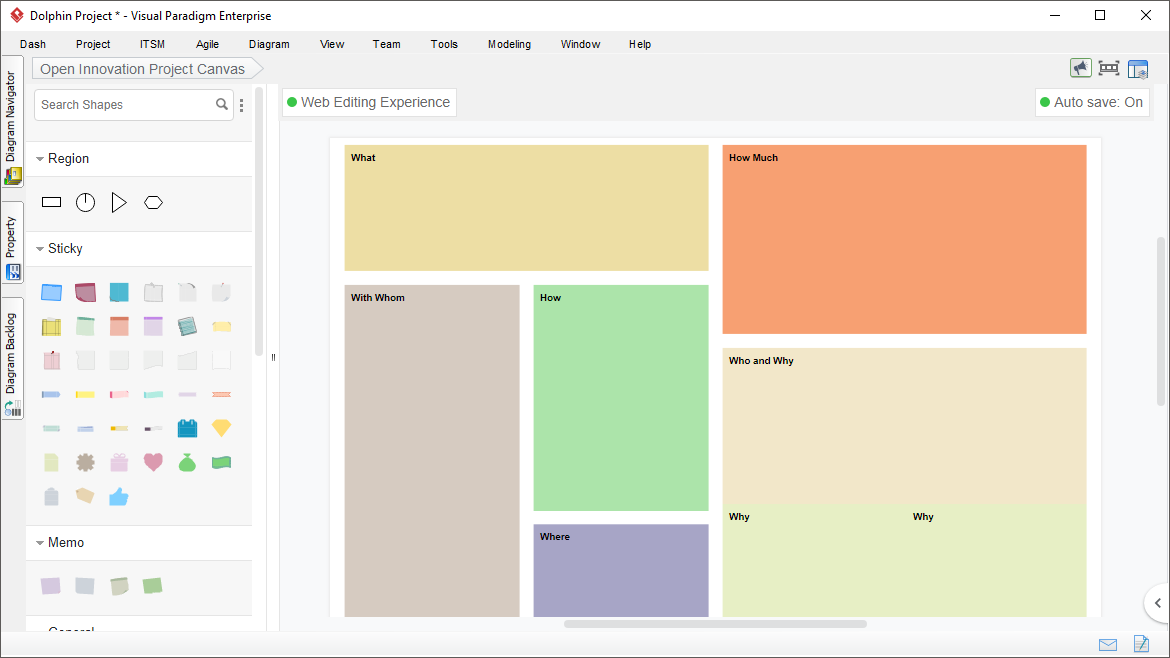Open the Project menu
This screenshot has width=1170, height=658.
coord(93,44)
